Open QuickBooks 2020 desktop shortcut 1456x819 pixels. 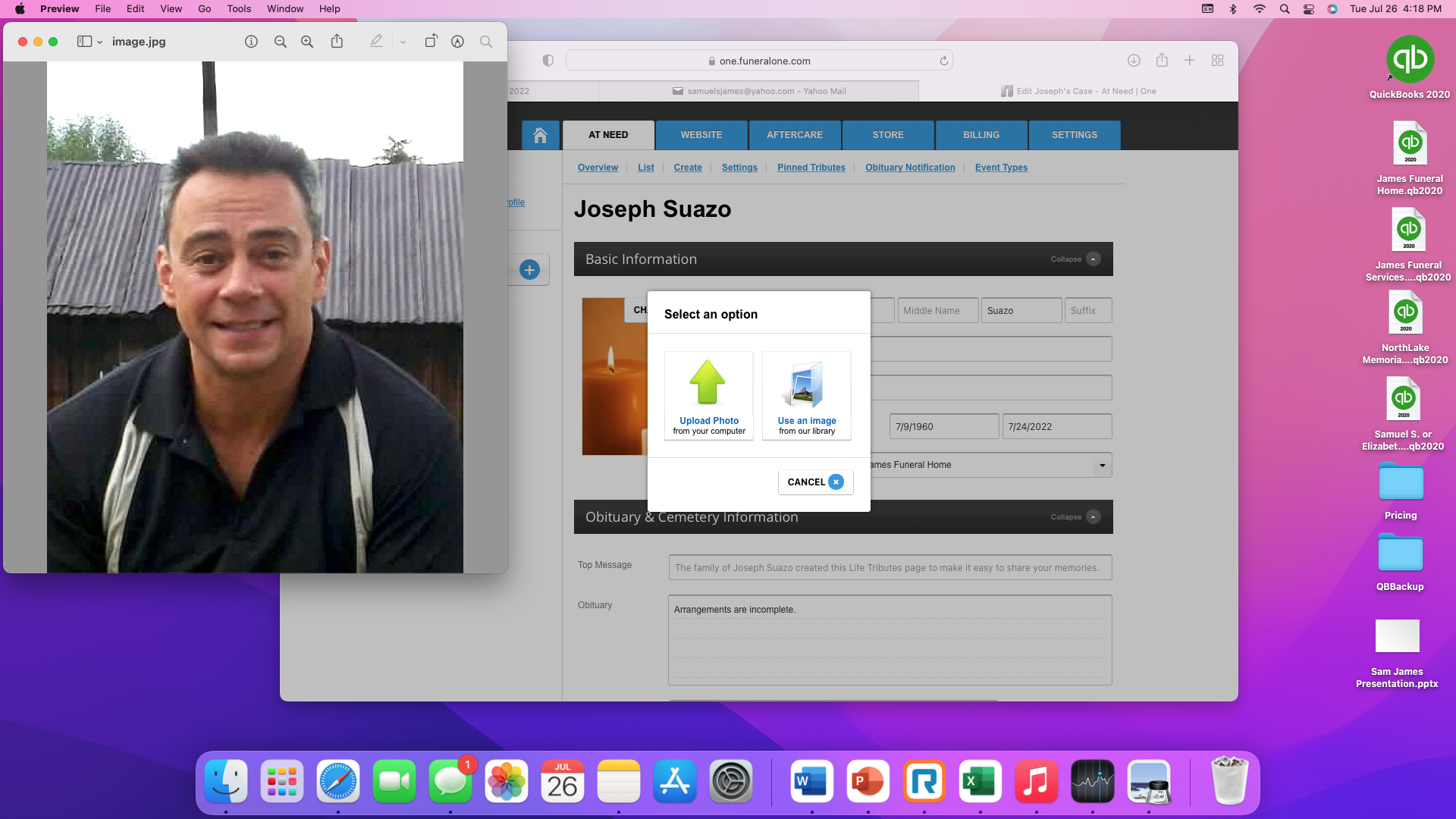click(1409, 61)
